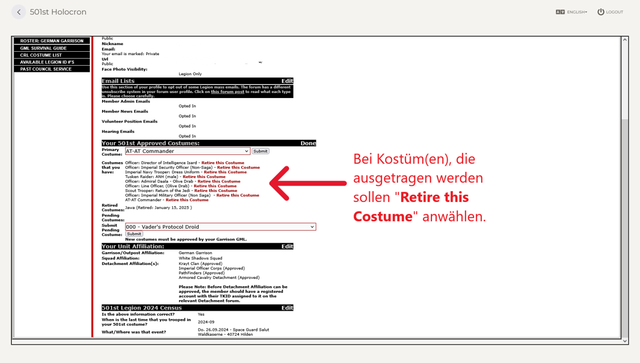Edit the Your Unit Affiliation section
The image size is (640, 363).
(x=287, y=246)
